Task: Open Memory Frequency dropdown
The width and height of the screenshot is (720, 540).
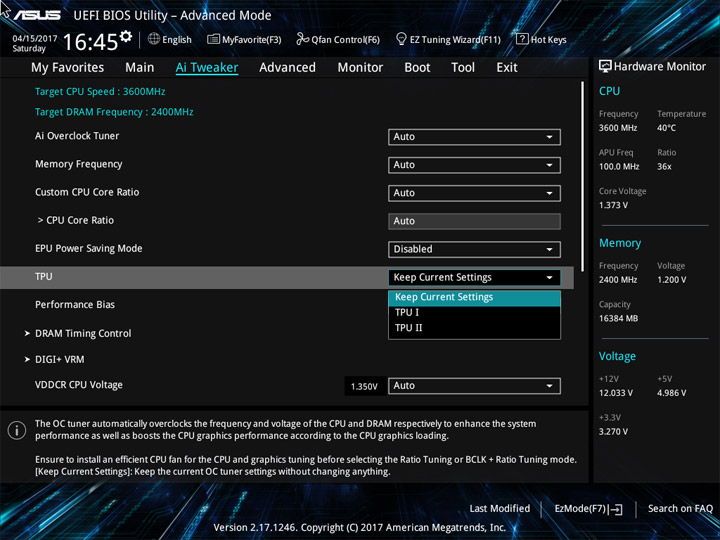Action: tap(474, 165)
